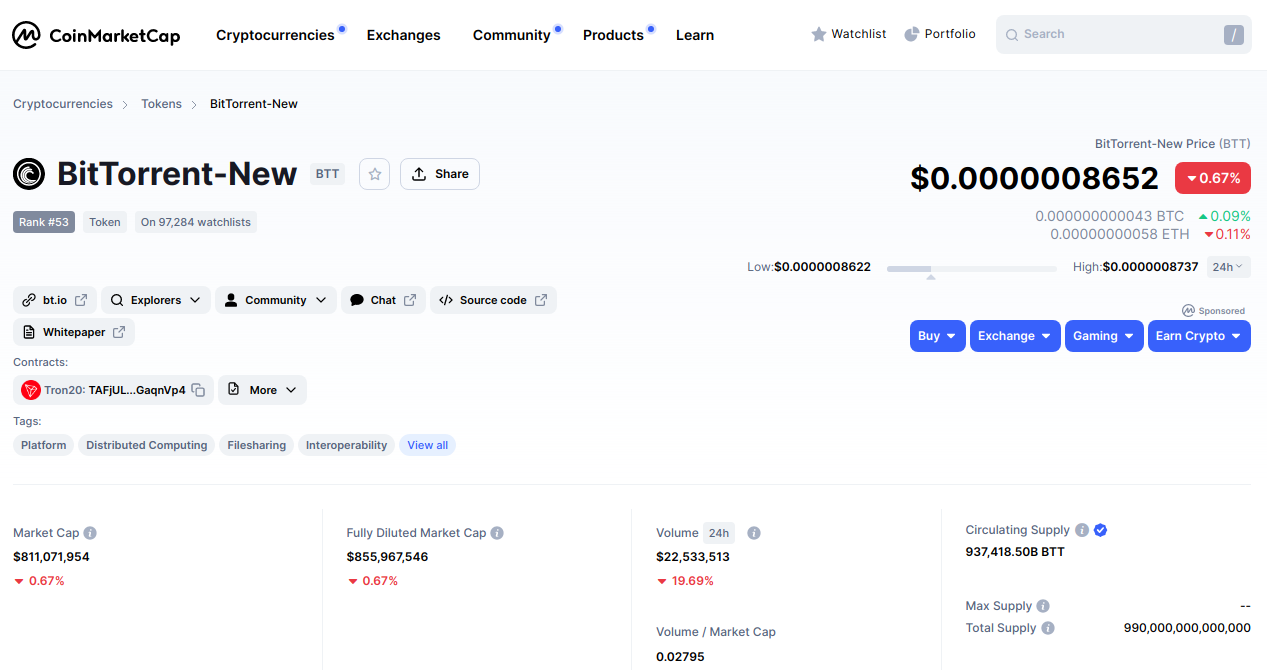Go to Tokens breadcrumb

[161, 104]
